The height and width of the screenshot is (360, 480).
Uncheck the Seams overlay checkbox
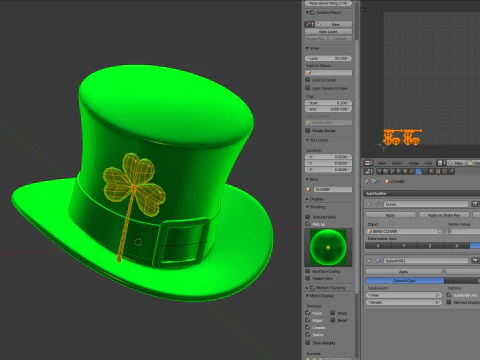coord(308,334)
